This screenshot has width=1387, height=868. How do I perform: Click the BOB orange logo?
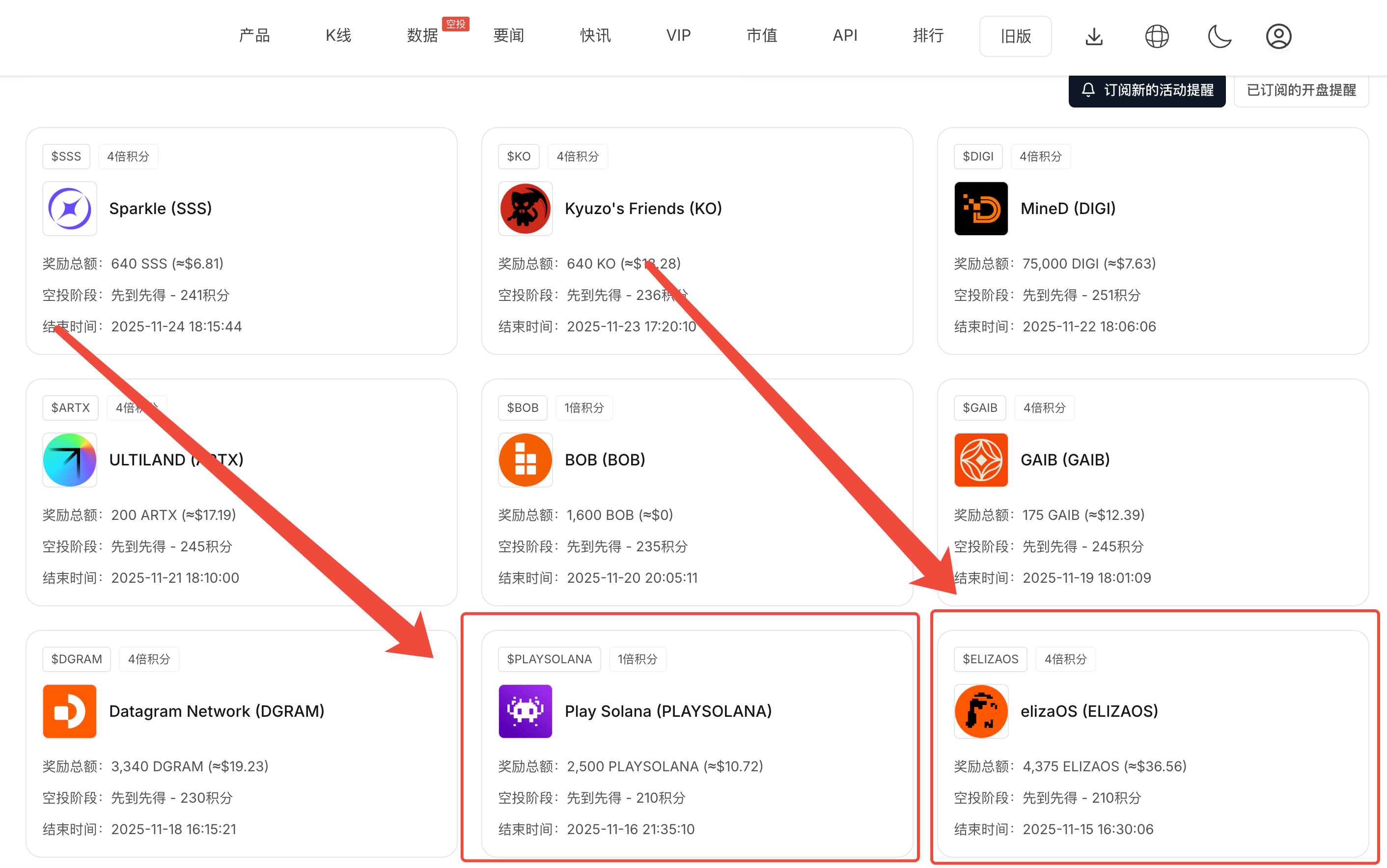525,460
